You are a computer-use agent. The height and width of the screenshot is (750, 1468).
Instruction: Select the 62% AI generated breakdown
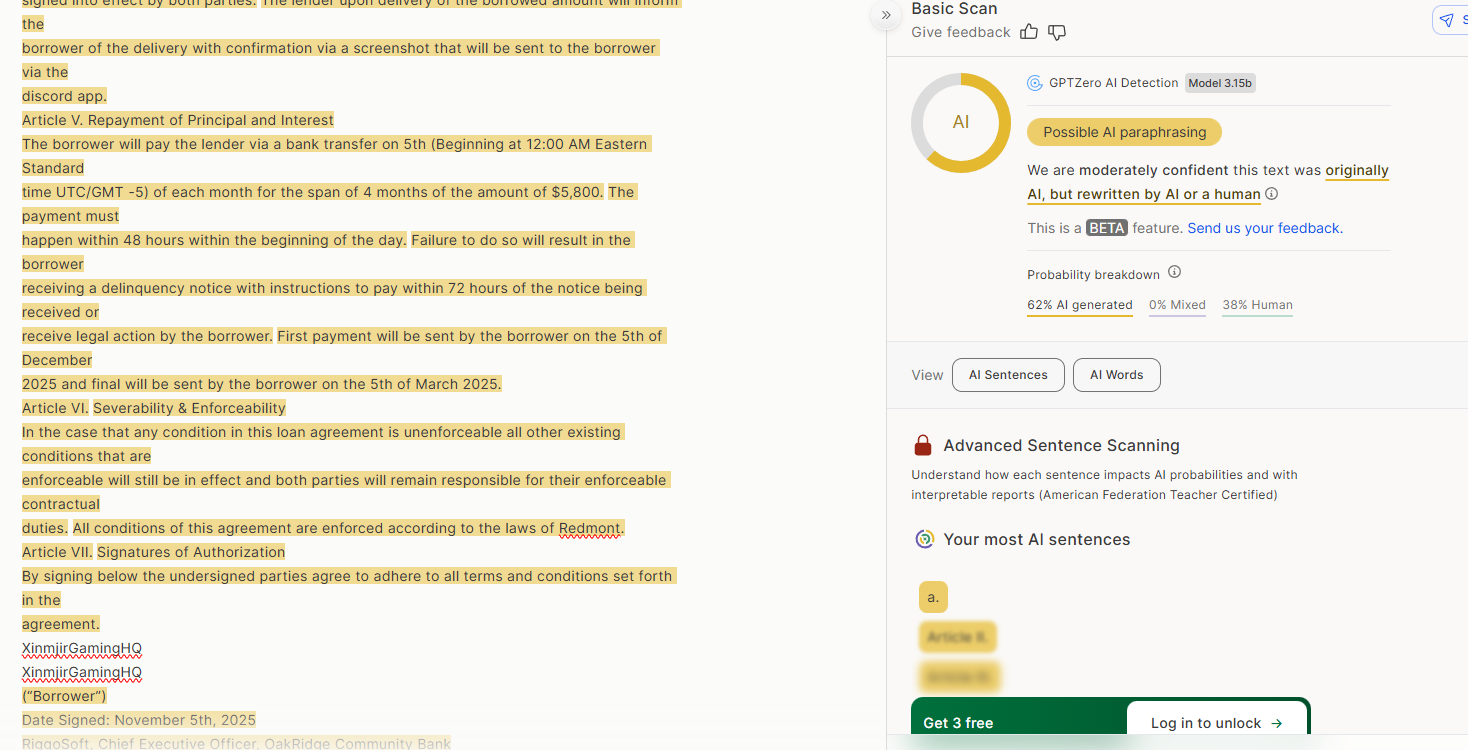[x=1079, y=305]
